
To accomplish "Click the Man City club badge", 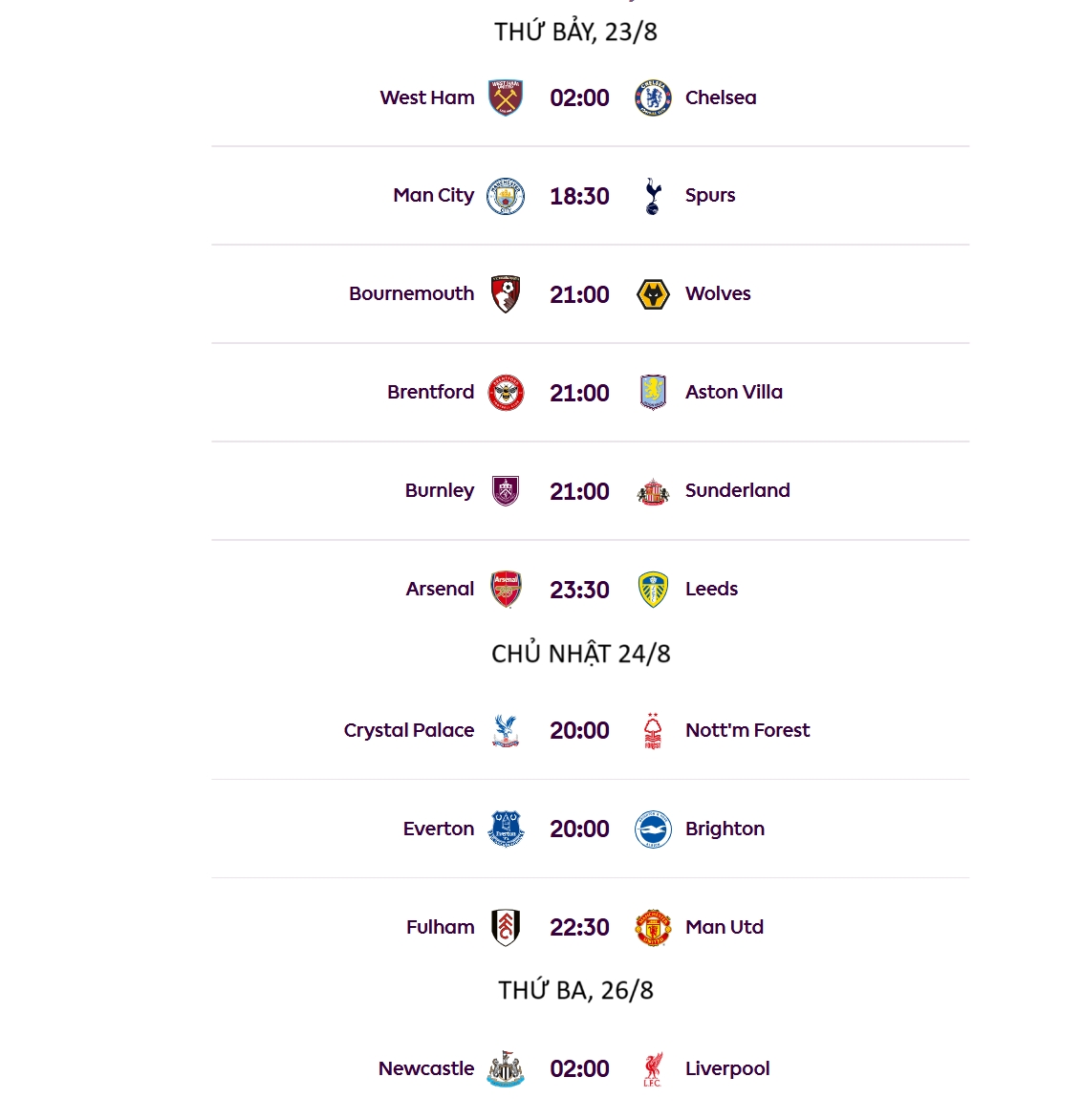I will pyautogui.click(x=506, y=196).
